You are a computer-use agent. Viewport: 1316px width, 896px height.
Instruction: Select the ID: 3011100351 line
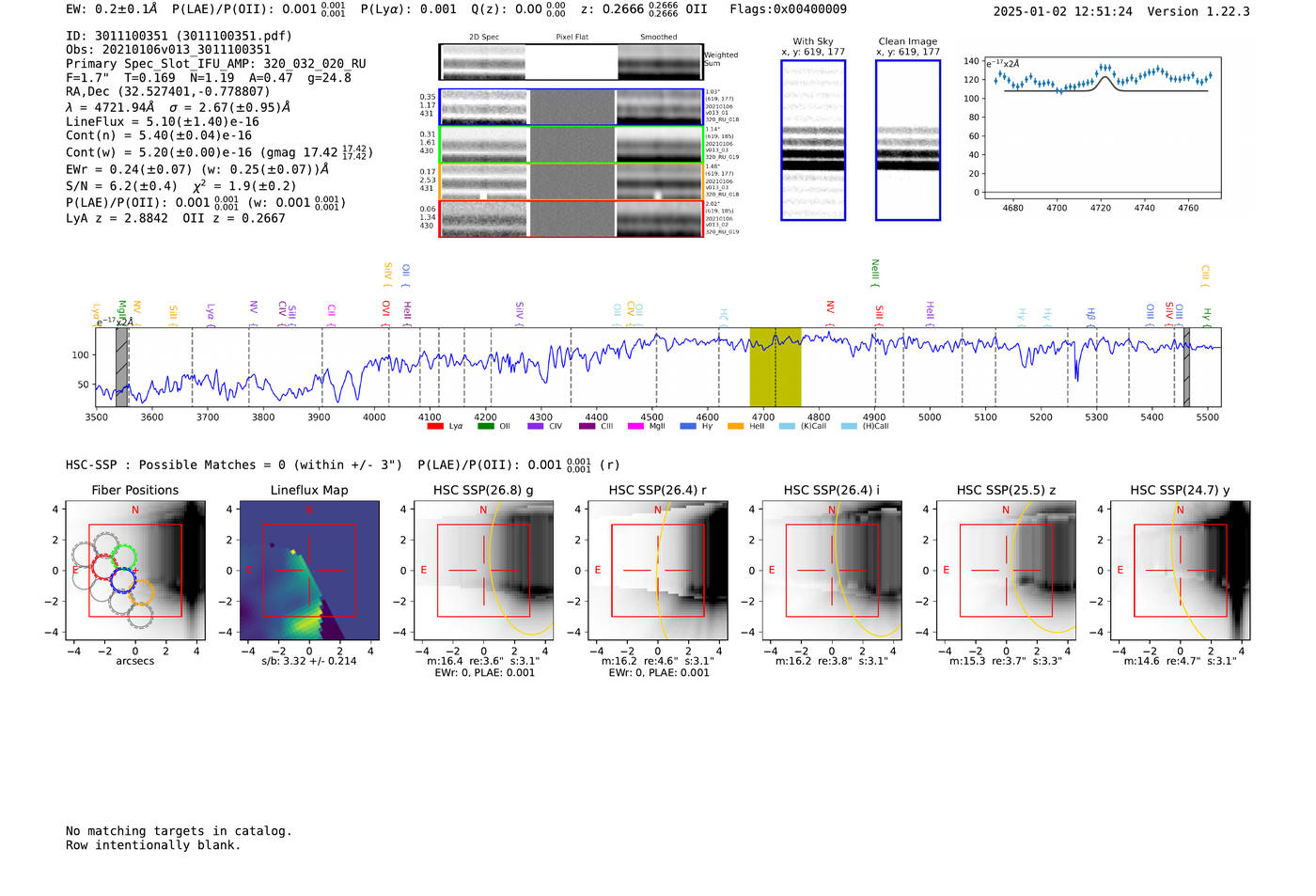(179, 36)
